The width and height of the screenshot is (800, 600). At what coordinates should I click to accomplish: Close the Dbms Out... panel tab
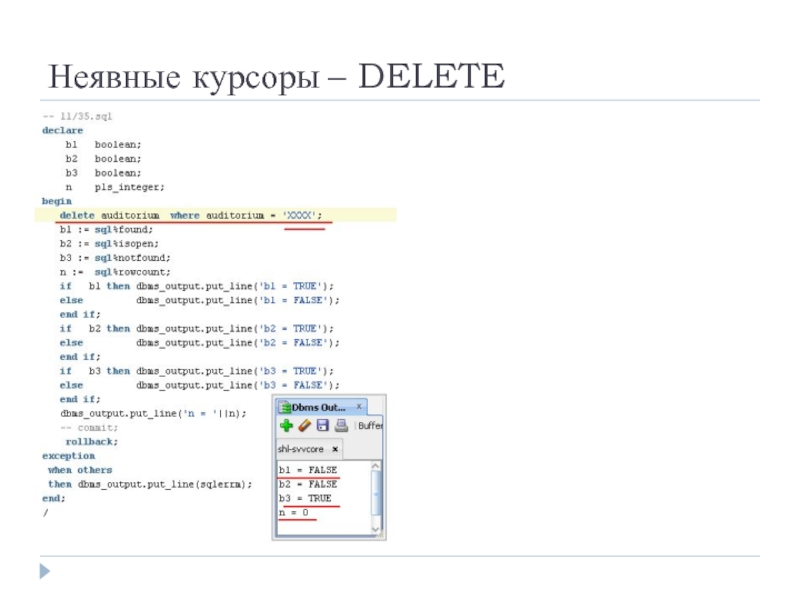(x=359, y=407)
